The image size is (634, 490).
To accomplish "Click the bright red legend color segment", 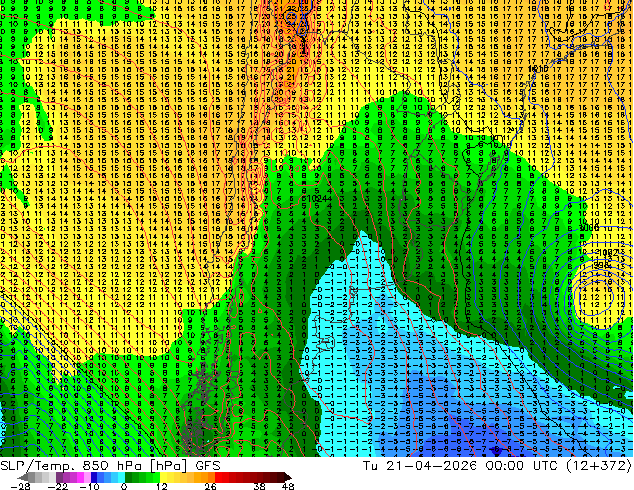I will (218, 477).
